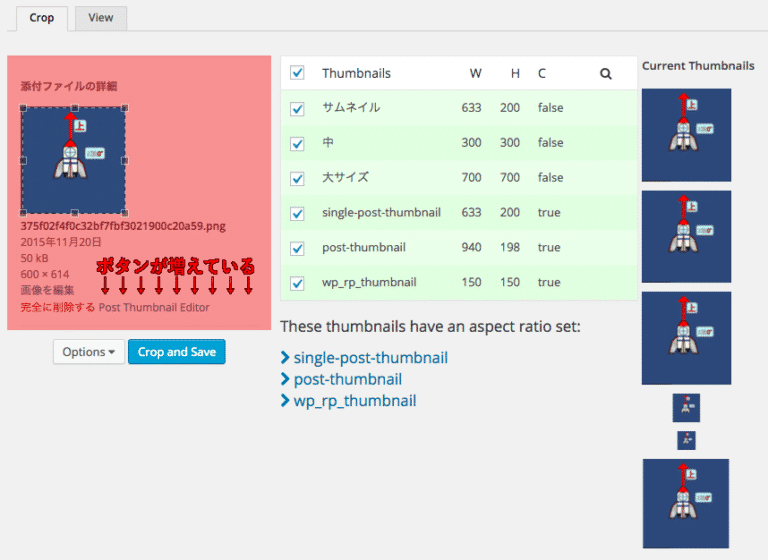
Task: Click height value 198 in post-thumbnail row
Action: [x=509, y=247]
